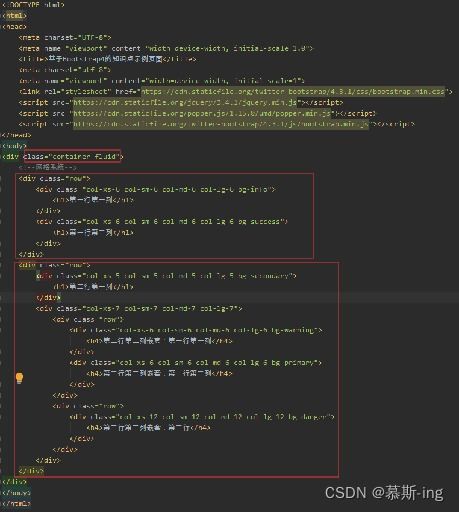Open the bootstrap.min.js script URL

coord(221,124)
